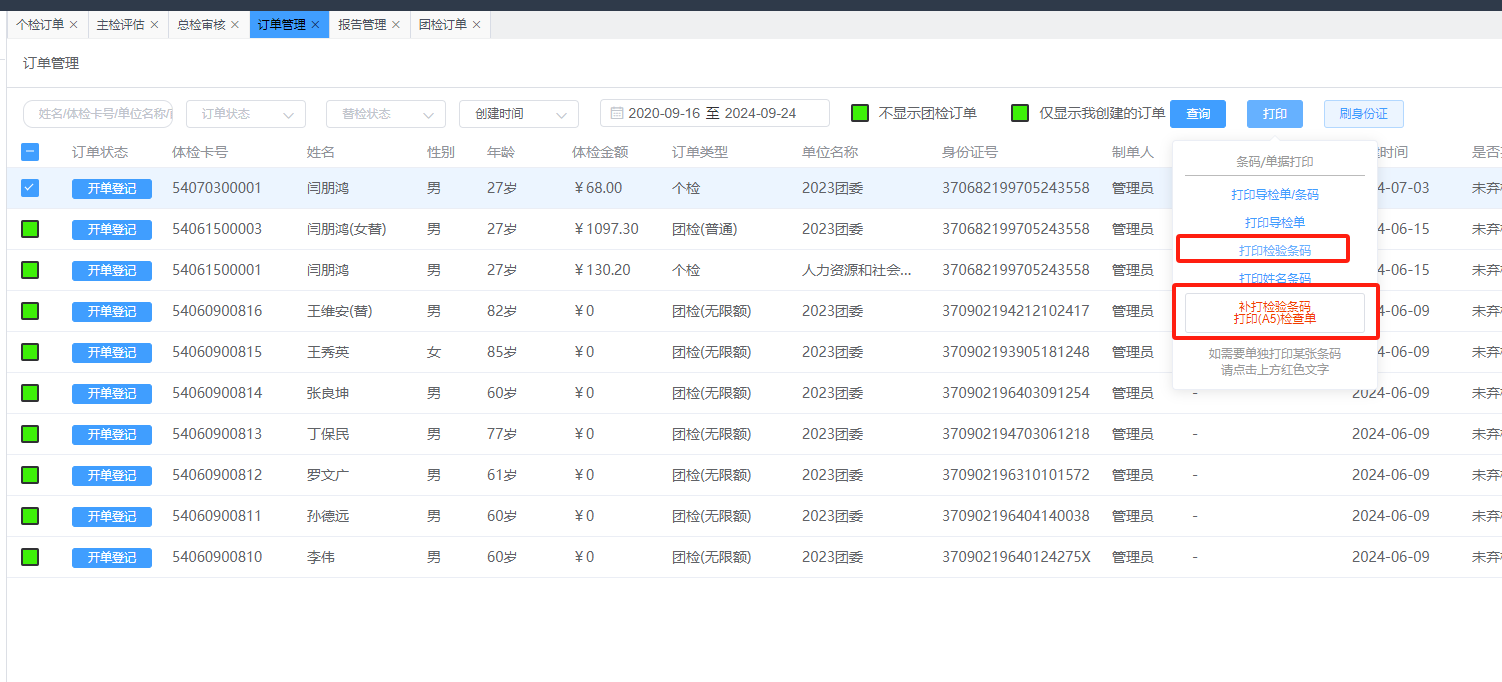Close the 个检订单 tab

coord(73,25)
